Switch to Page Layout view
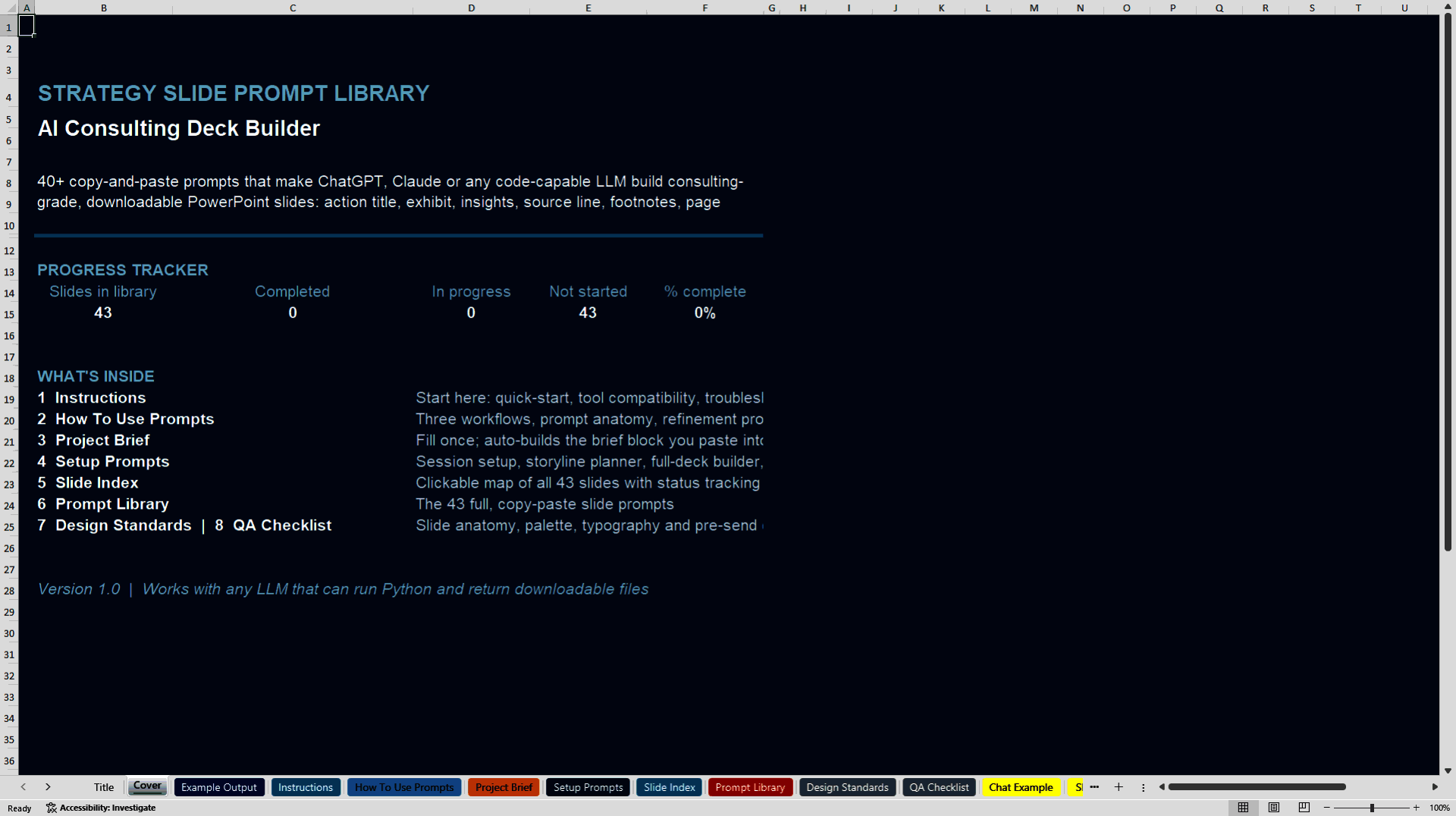1456x816 pixels. point(1274,808)
